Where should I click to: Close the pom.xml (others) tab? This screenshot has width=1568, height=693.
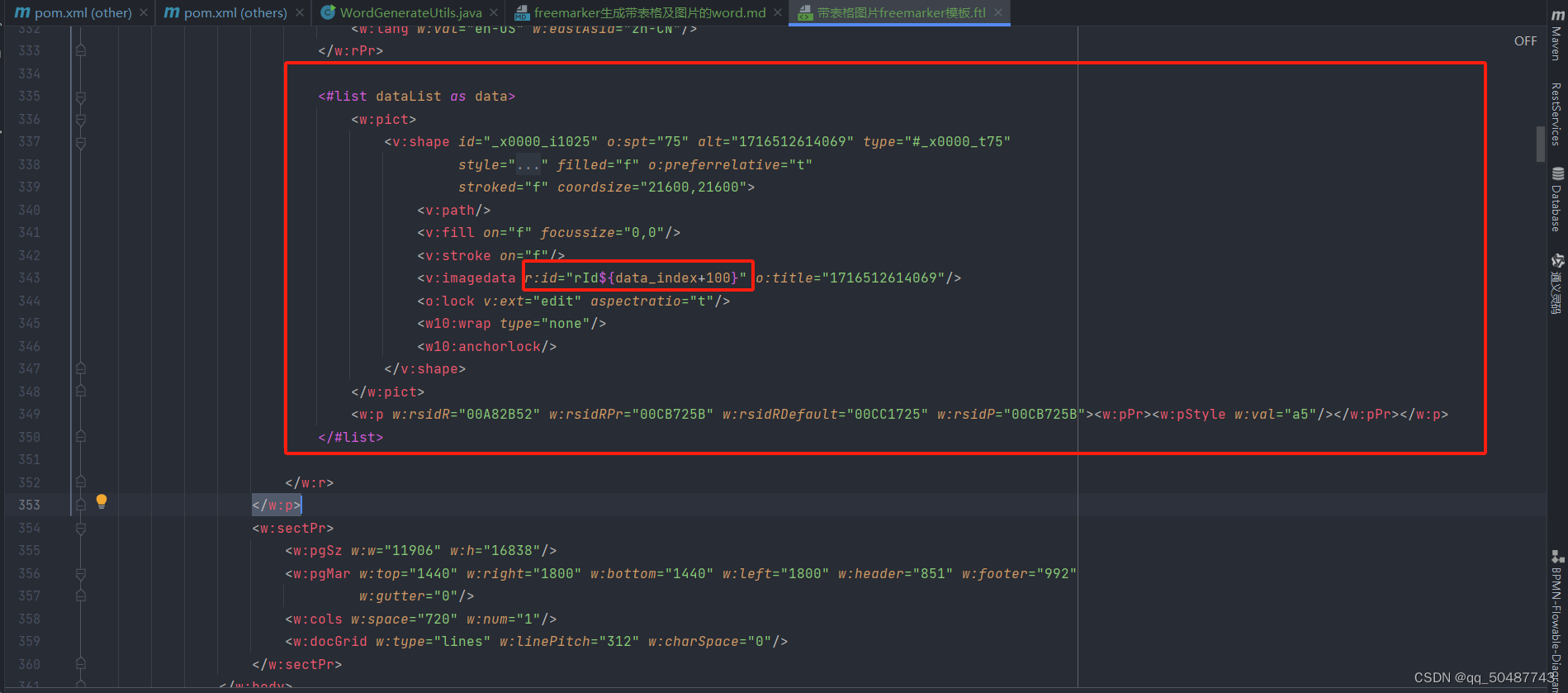(x=299, y=12)
